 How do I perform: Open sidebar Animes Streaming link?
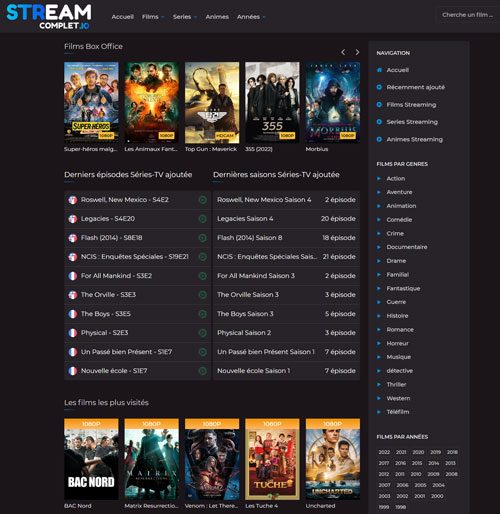pyautogui.click(x=415, y=139)
